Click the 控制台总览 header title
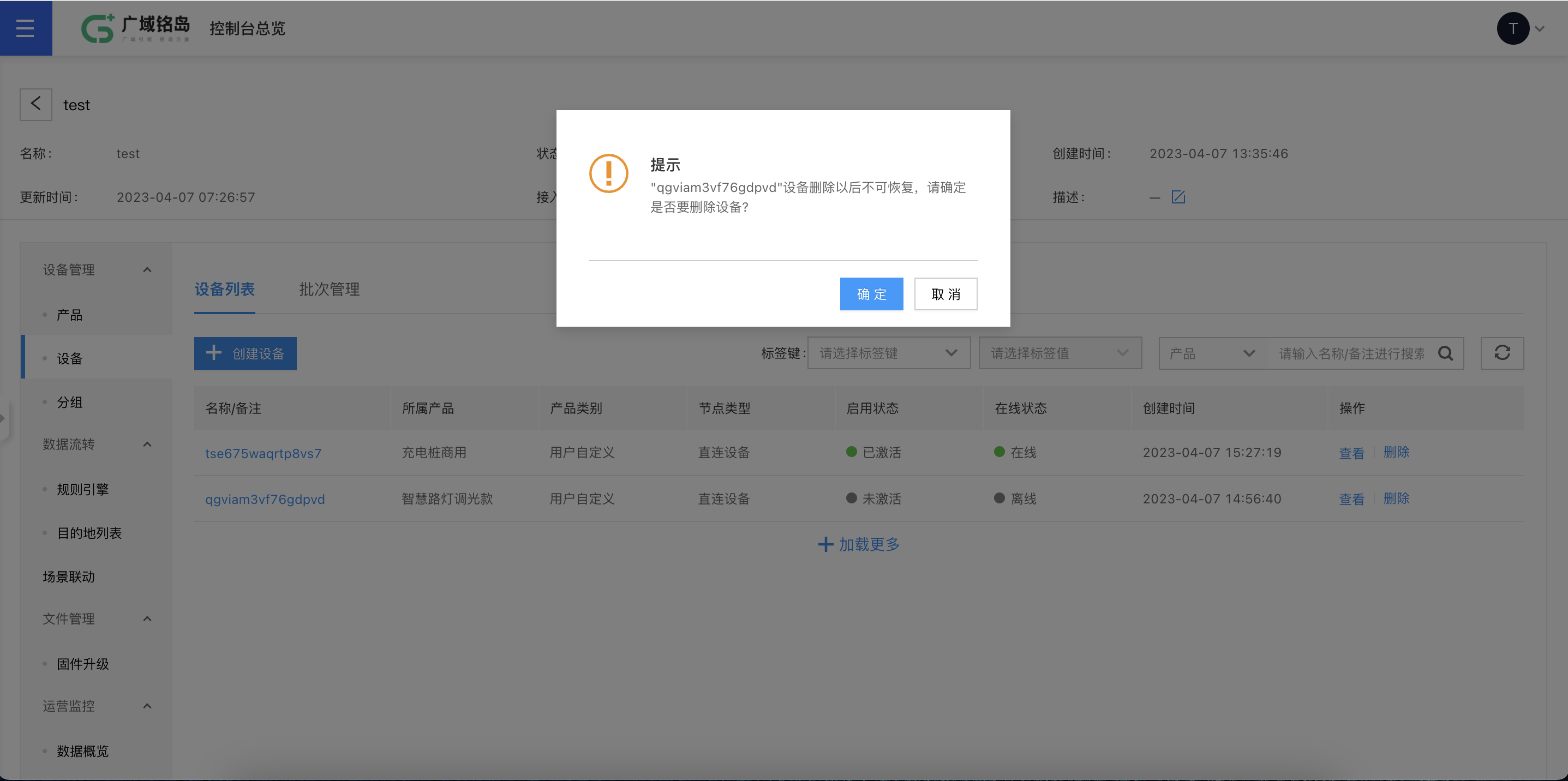The height and width of the screenshot is (781, 1568). pyautogui.click(x=247, y=28)
